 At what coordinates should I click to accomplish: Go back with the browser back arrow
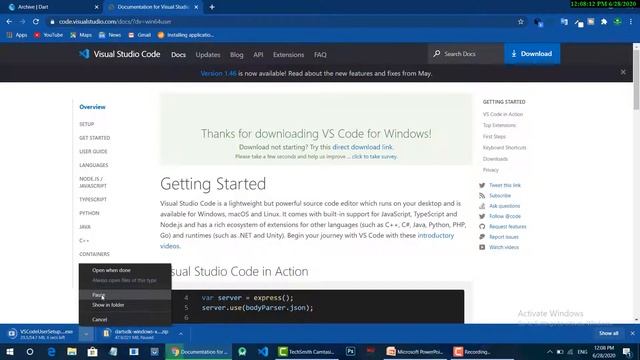[9, 22]
